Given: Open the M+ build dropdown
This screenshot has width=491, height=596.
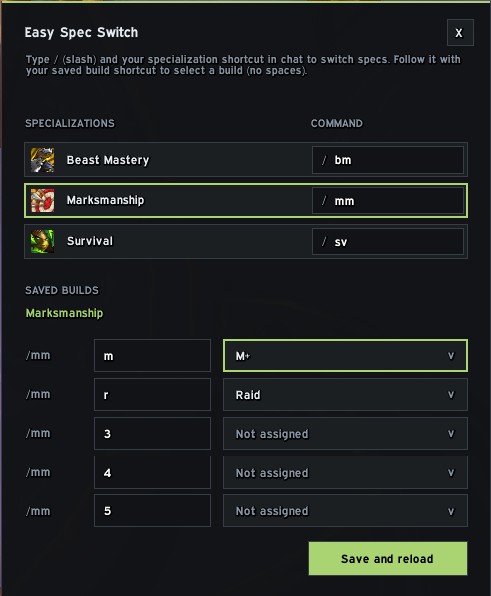Looking at the screenshot, I should coord(345,356).
